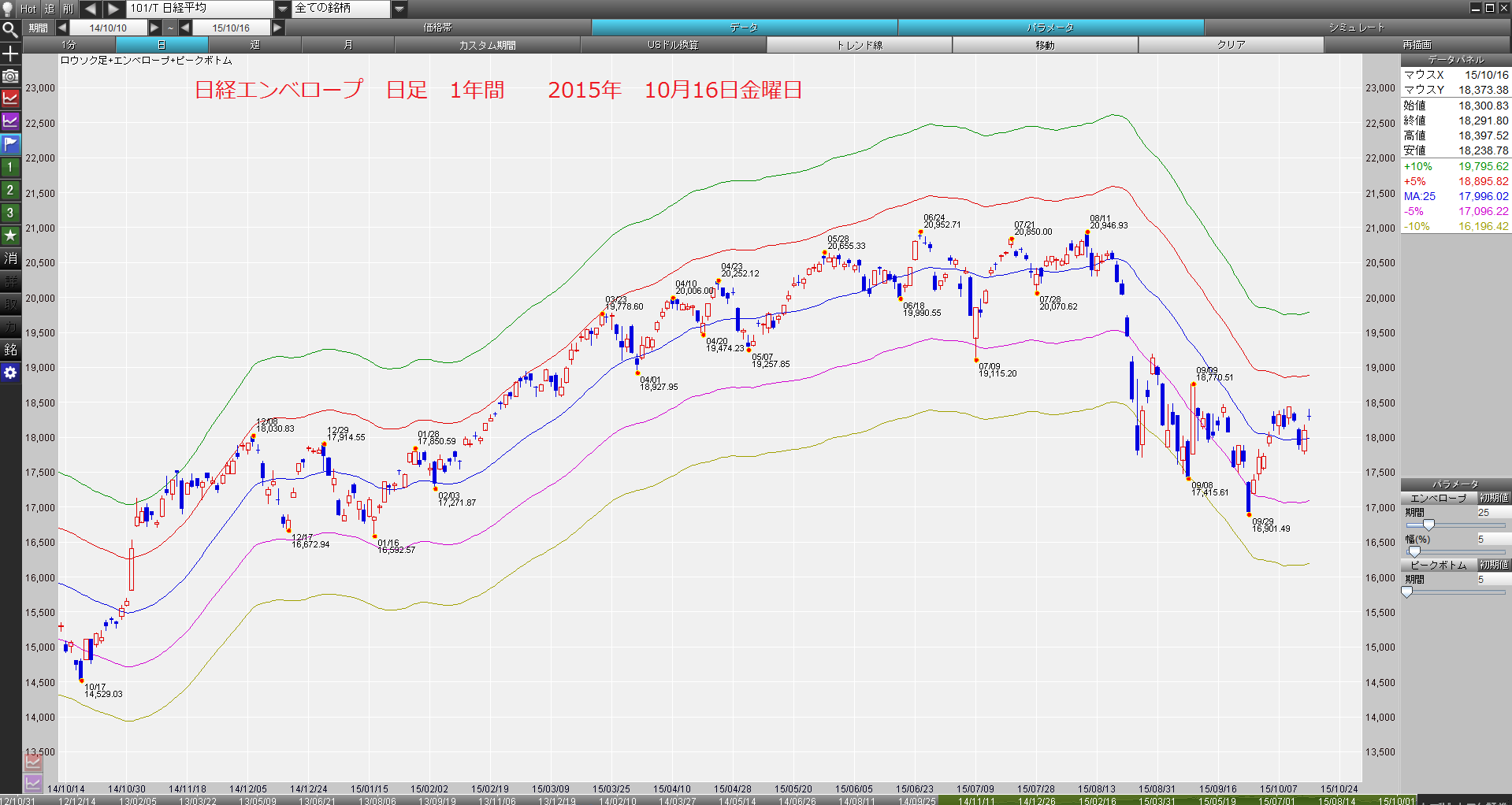Click the 消 erase sidebar button
1512x805 pixels.
(10, 258)
